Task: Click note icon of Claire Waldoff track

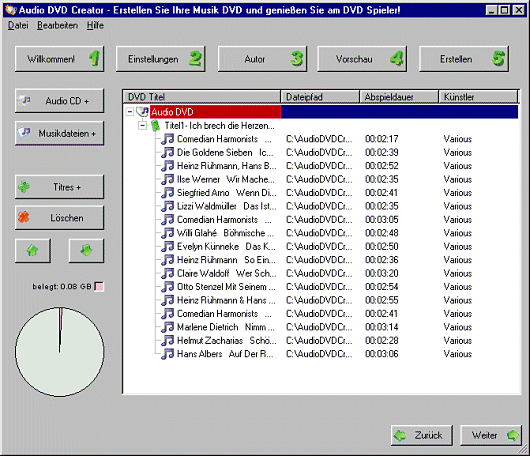Action: [x=167, y=273]
